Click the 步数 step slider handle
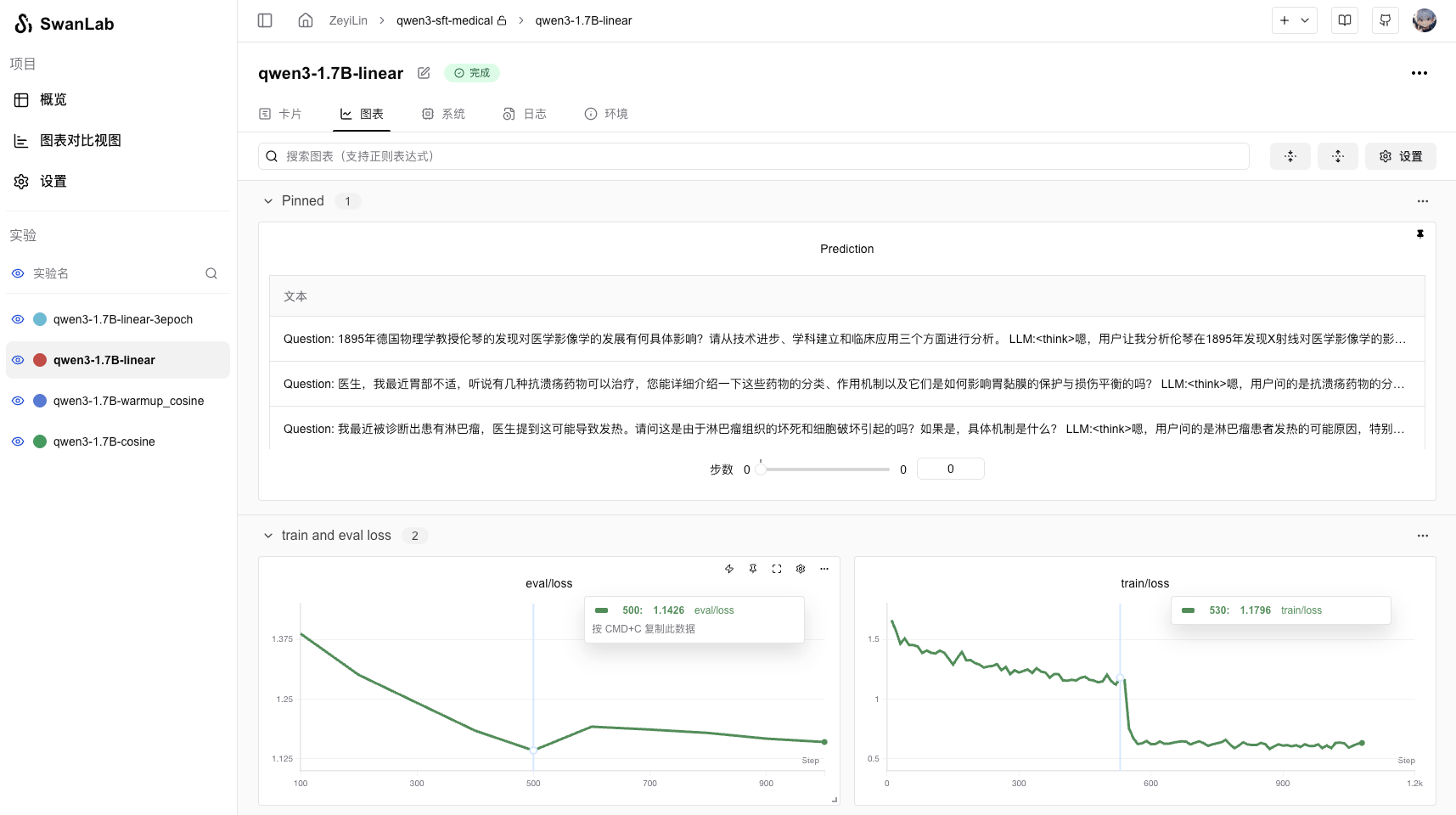This screenshot has height=815, width=1456. click(x=761, y=469)
